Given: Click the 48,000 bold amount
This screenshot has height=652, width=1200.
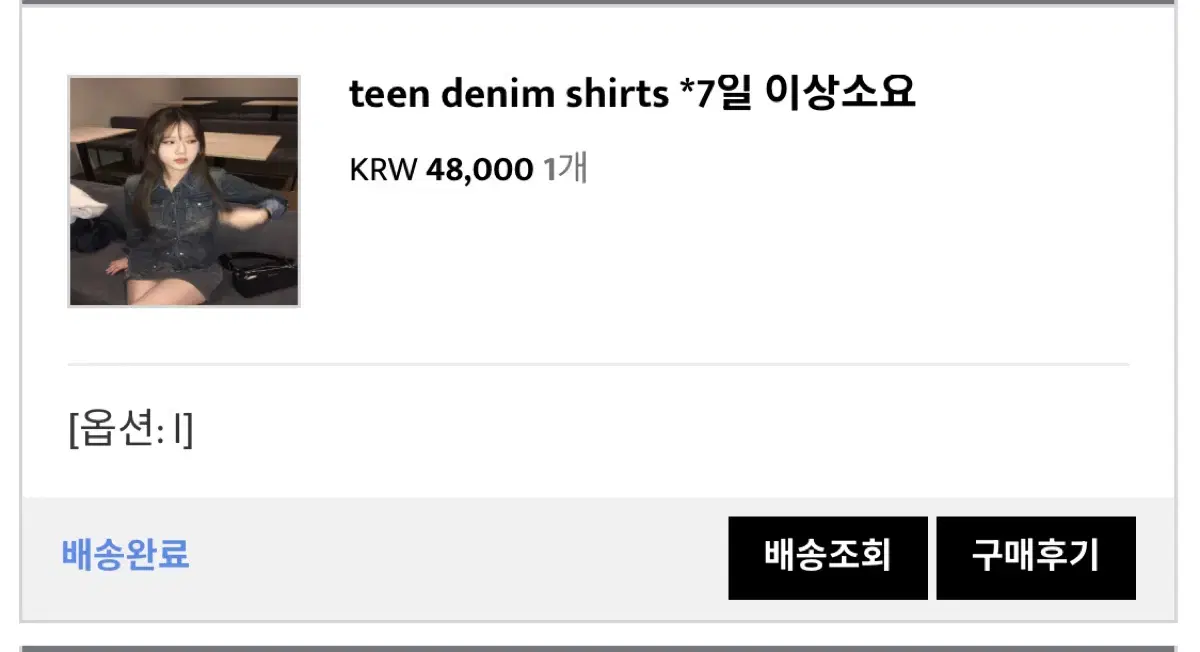Looking at the screenshot, I should point(480,170).
